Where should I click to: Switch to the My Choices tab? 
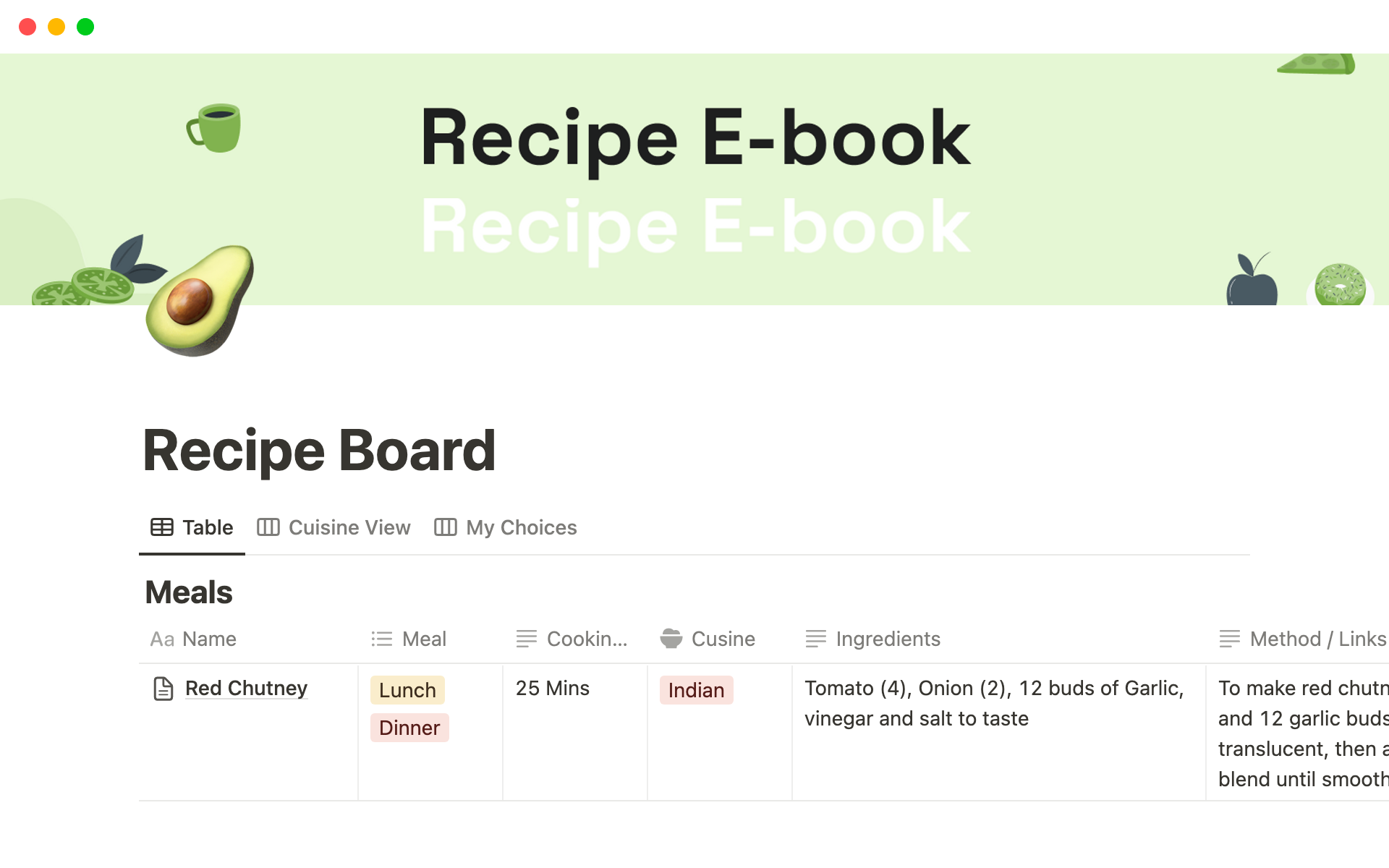point(521,527)
